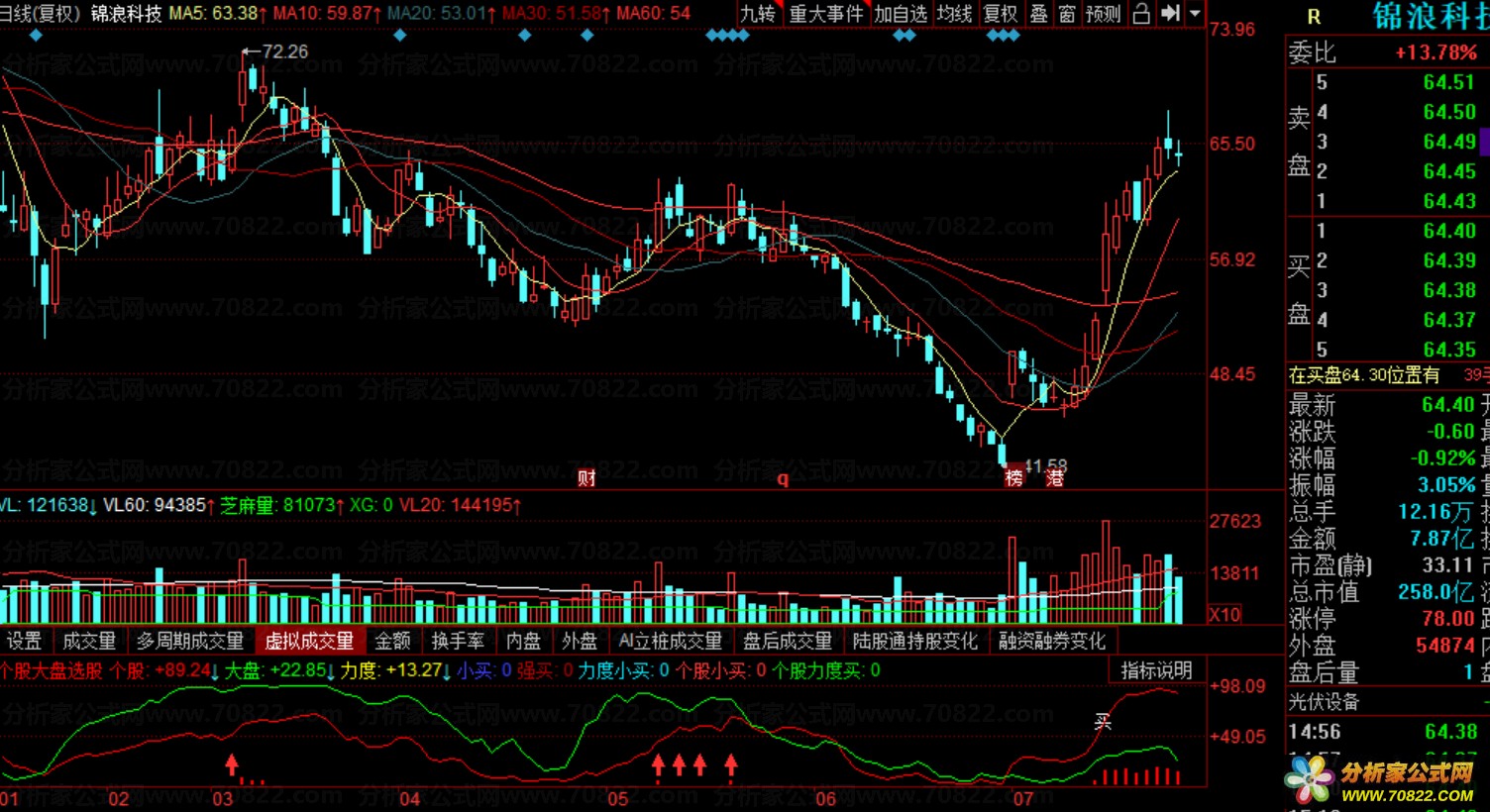Screen dimensions: 1490x812
Task: Click the red up-arrow signal near 03
Action: tap(232, 763)
